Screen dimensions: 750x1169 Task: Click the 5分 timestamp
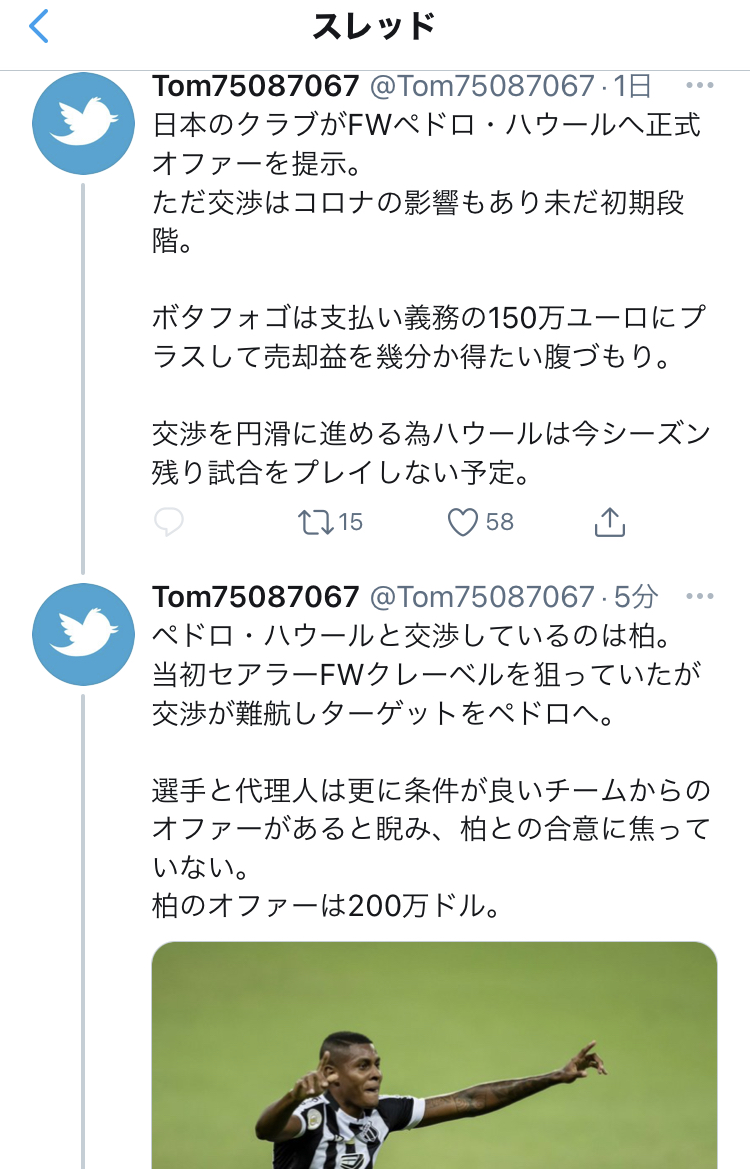(x=635, y=597)
